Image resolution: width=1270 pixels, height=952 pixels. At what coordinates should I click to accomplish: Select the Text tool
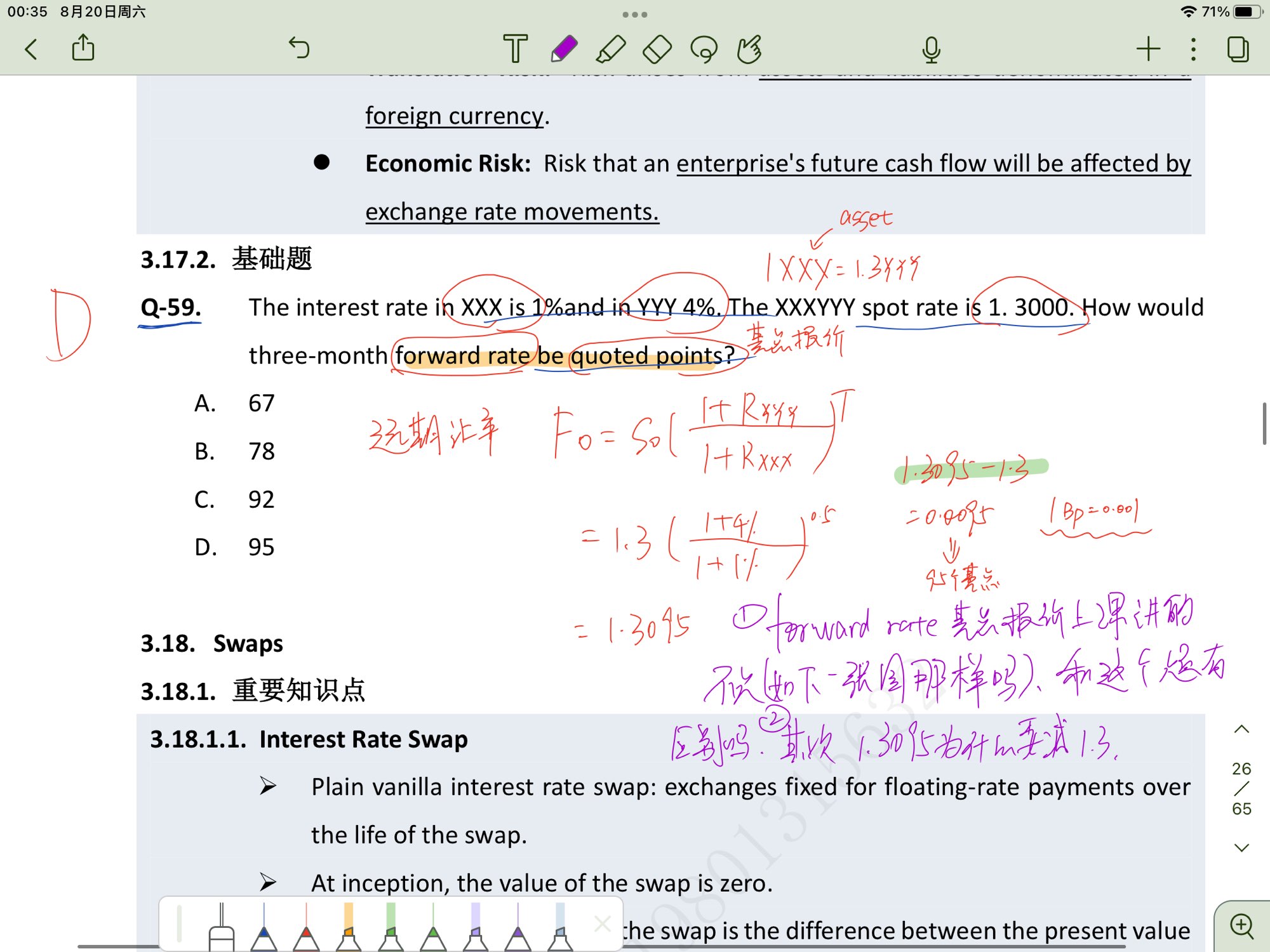click(x=515, y=49)
